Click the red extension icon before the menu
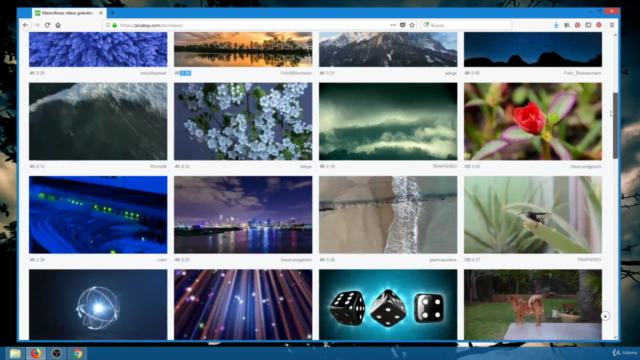 coord(599,25)
